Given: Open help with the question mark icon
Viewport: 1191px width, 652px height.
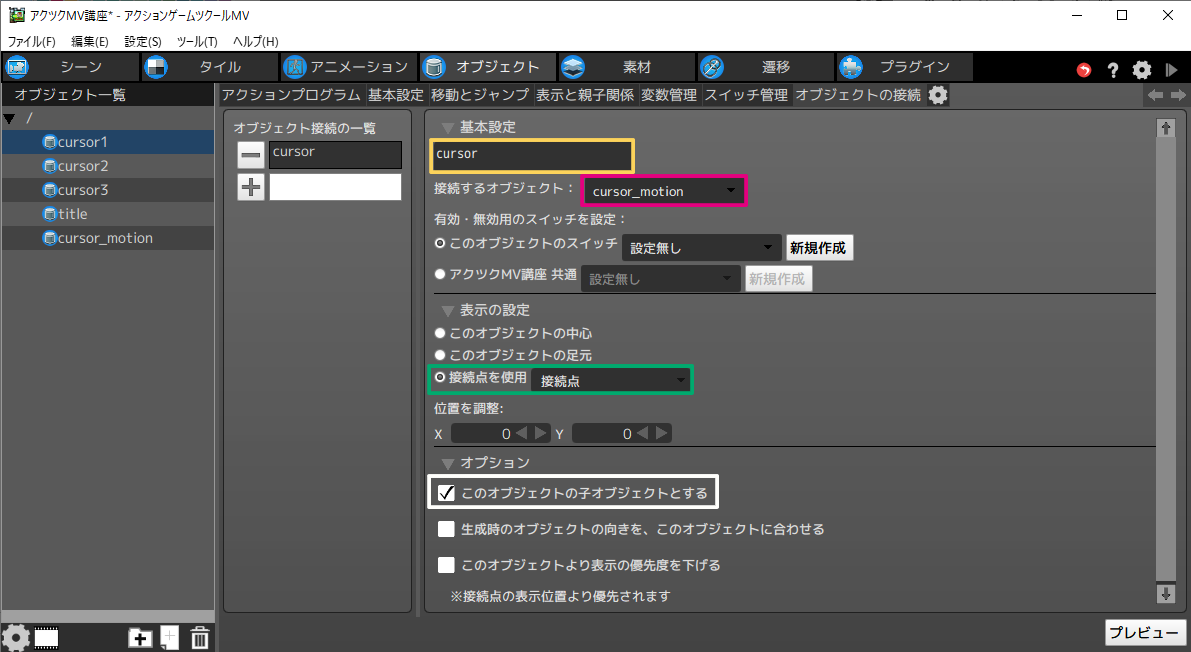Looking at the screenshot, I should click(x=1112, y=70).
